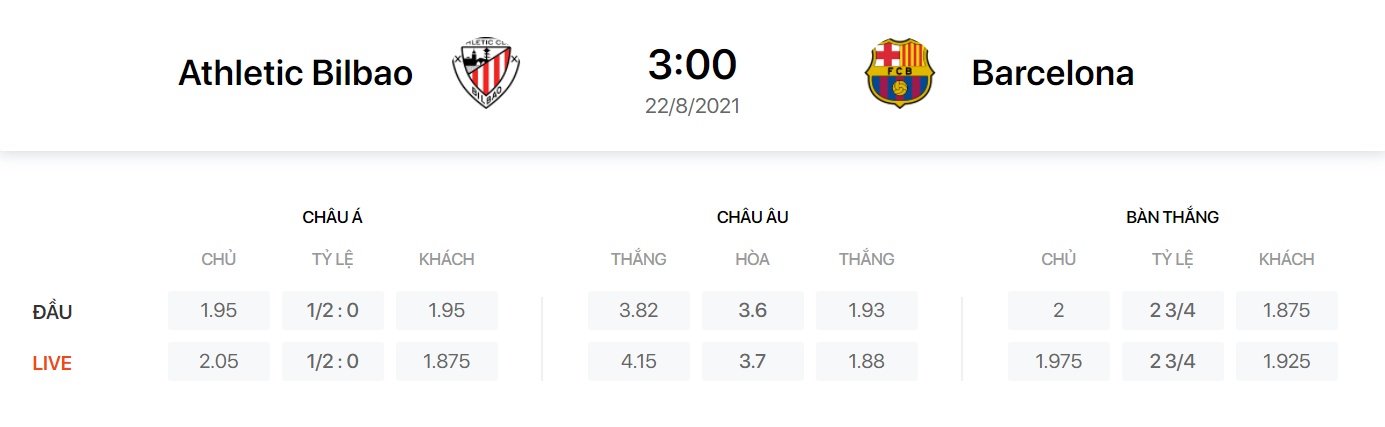Choose live Asian home odds 2.05
The height and width of the screenshot is (427, 1385).
click(x=218, y=361)
